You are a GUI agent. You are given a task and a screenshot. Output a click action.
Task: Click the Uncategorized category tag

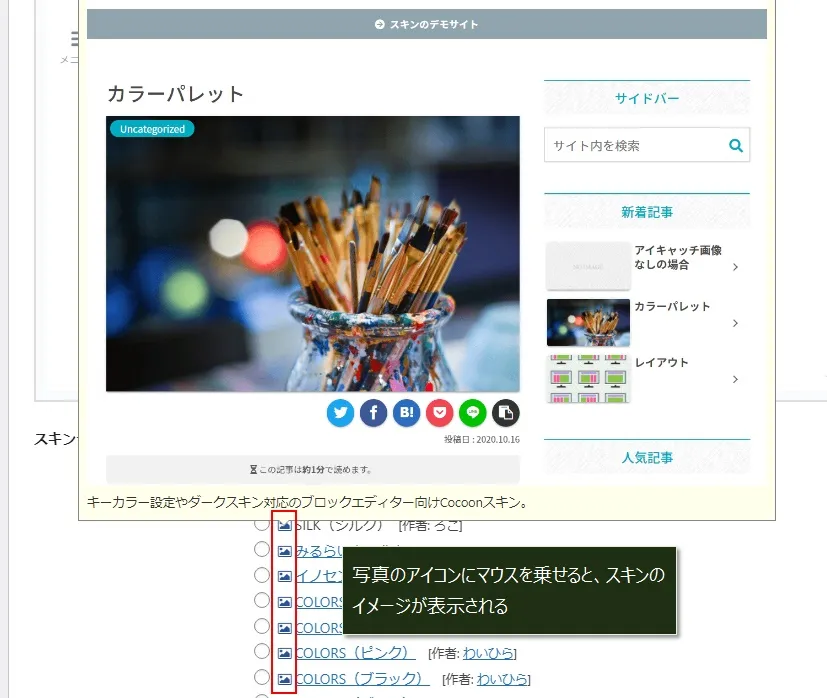151,129
